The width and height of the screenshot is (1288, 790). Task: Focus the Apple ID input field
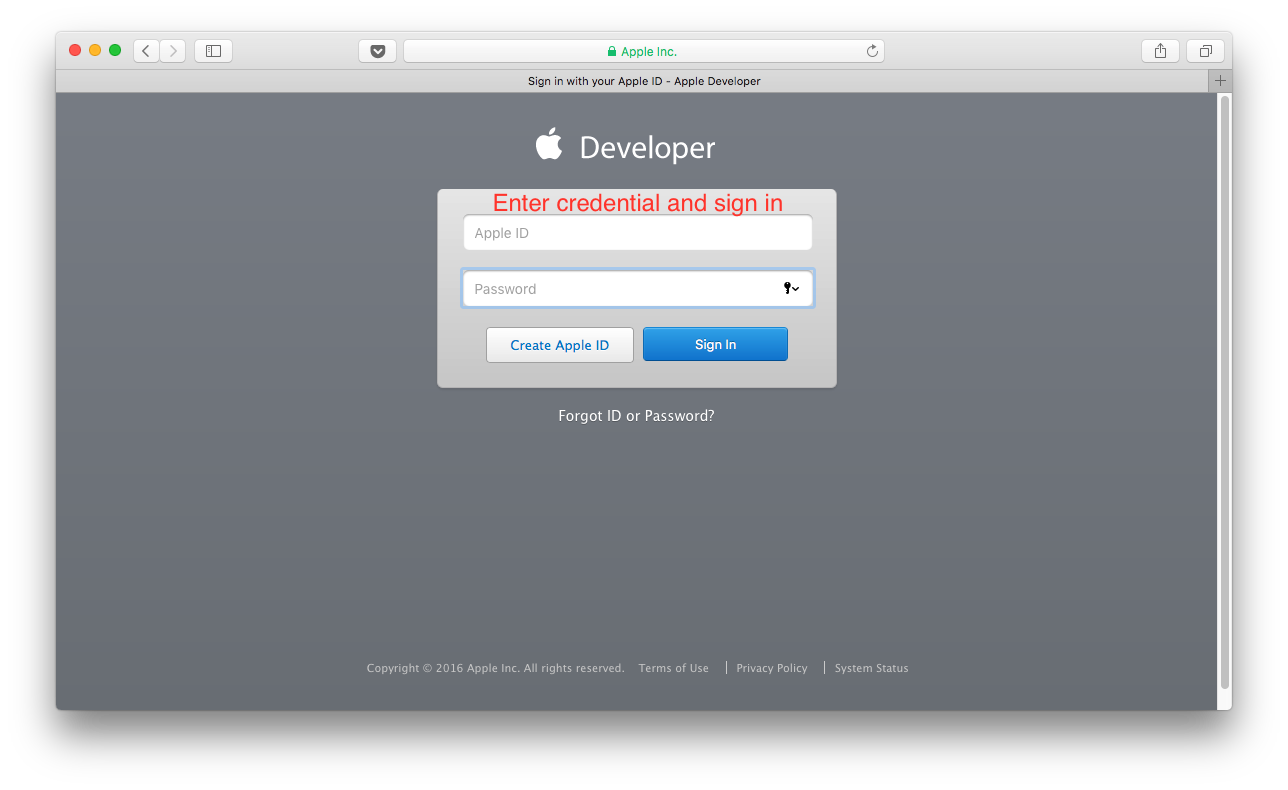click(638, 233)
